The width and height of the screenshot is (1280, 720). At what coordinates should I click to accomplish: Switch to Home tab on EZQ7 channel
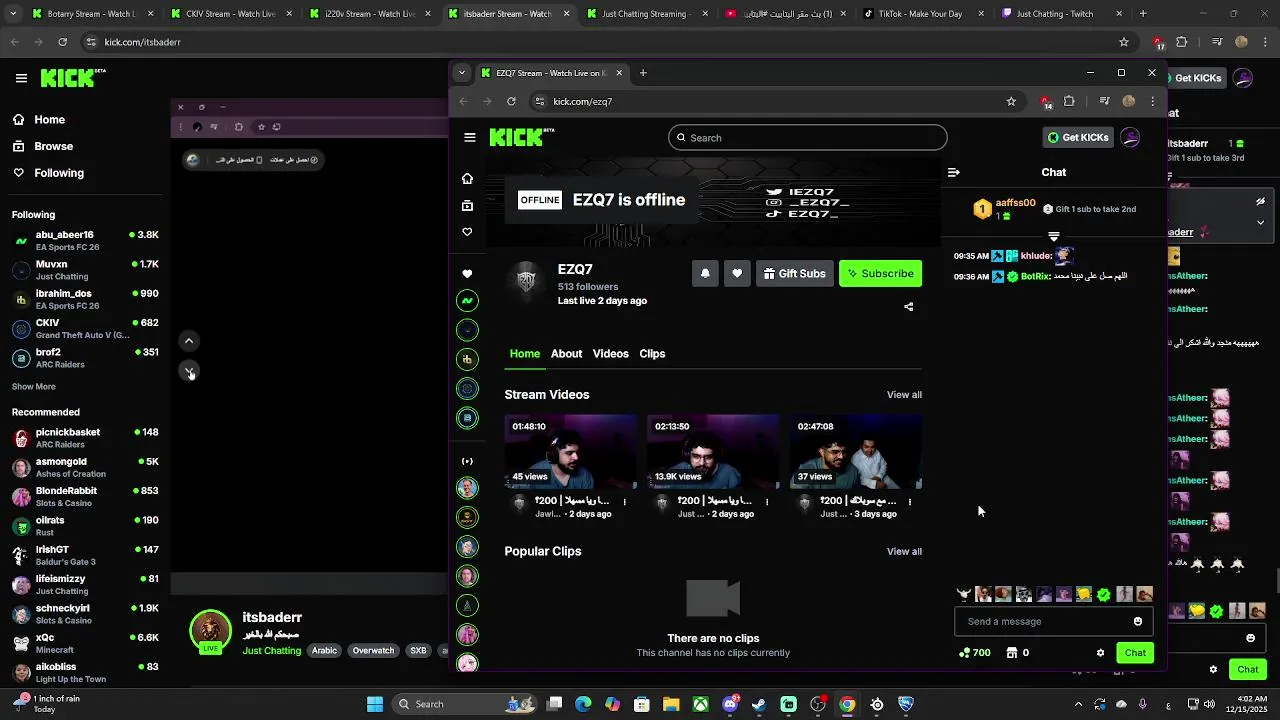tap(524, 354)
